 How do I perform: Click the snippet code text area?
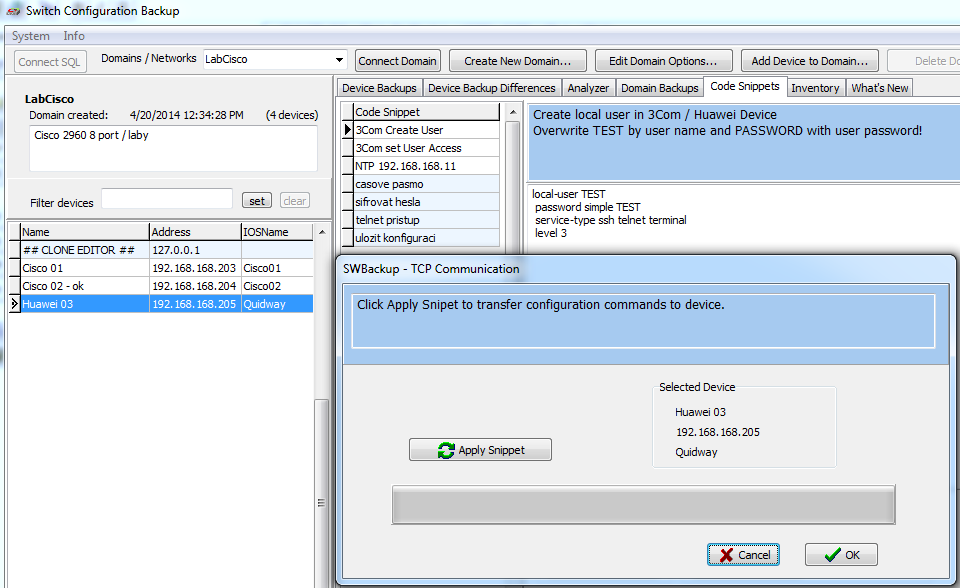point(743,217)
